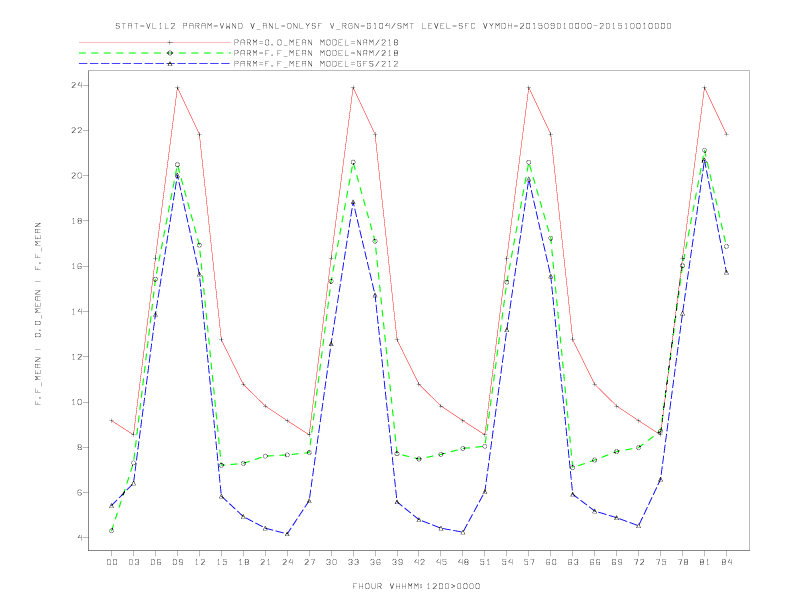Click x-axis tick label 69
The width and height of the screenshot is (792, 612).
point(617,562)
